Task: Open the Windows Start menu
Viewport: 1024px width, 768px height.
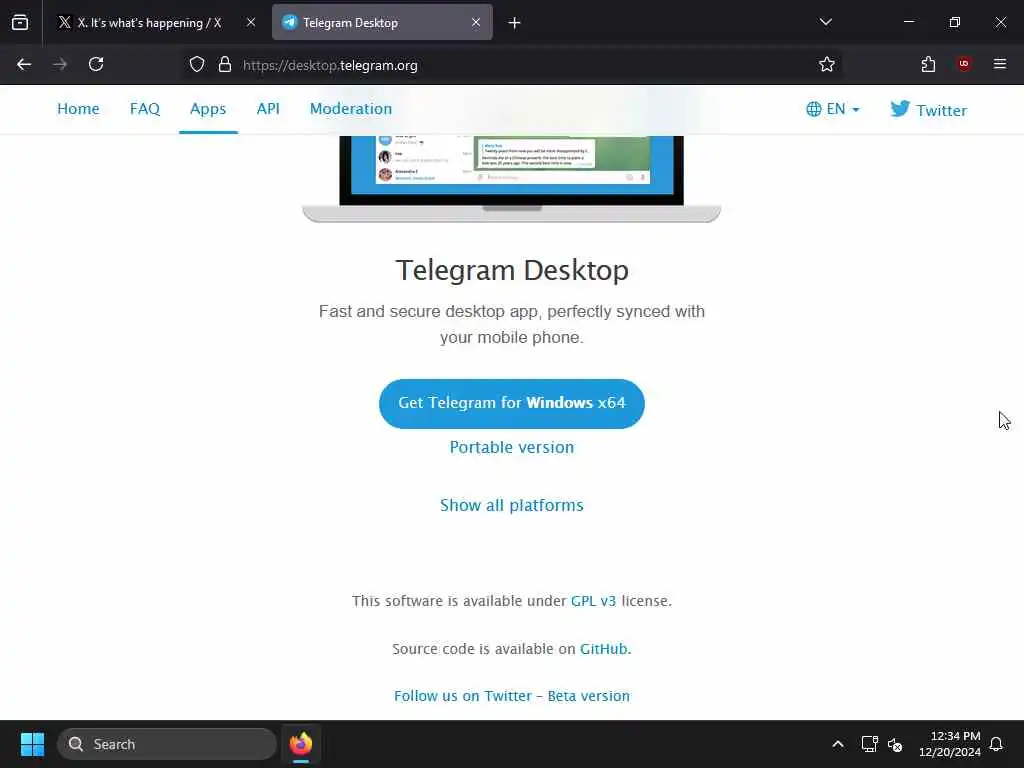Action: pyautogui.click(x=32, y=744)
